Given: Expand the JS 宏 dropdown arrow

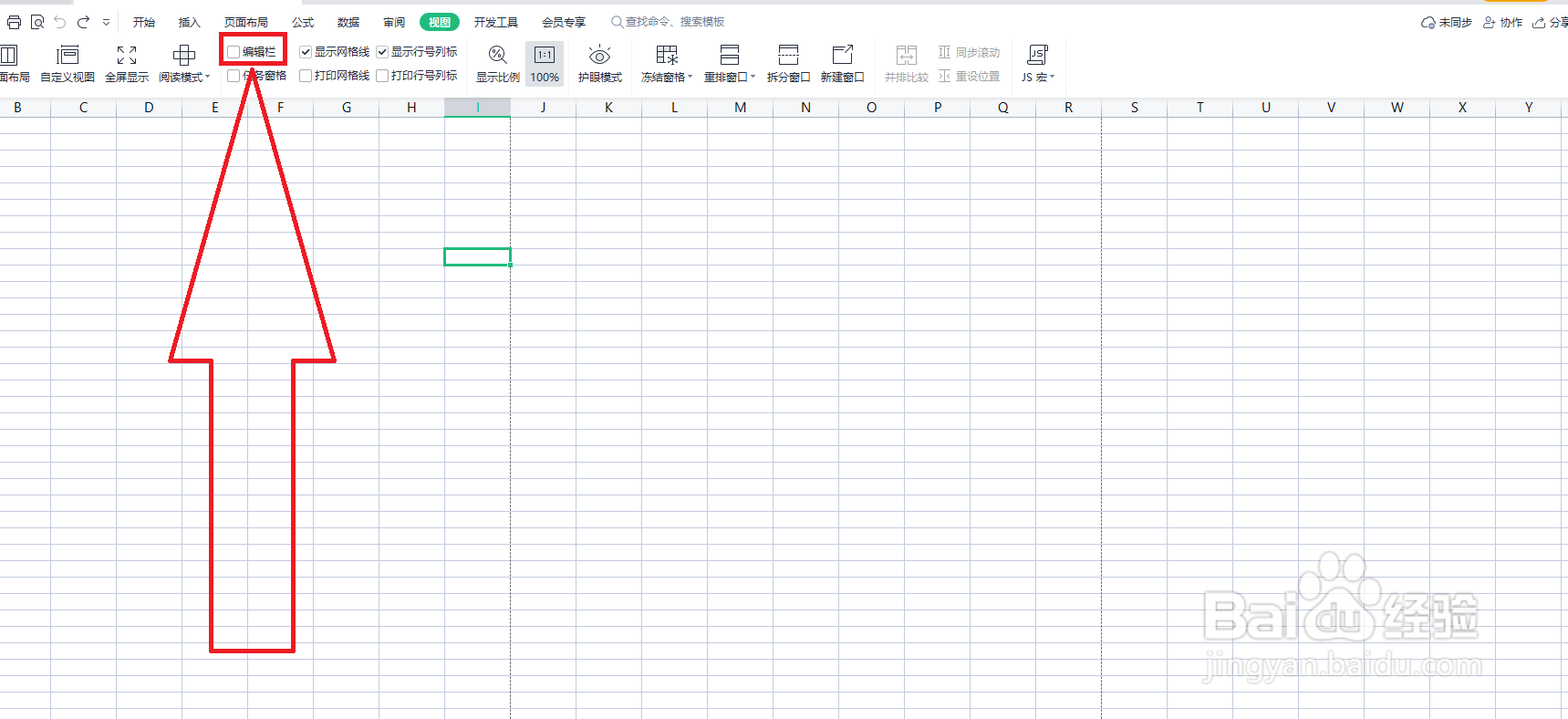Looking at the screenshot, I should click(1052, 77).
